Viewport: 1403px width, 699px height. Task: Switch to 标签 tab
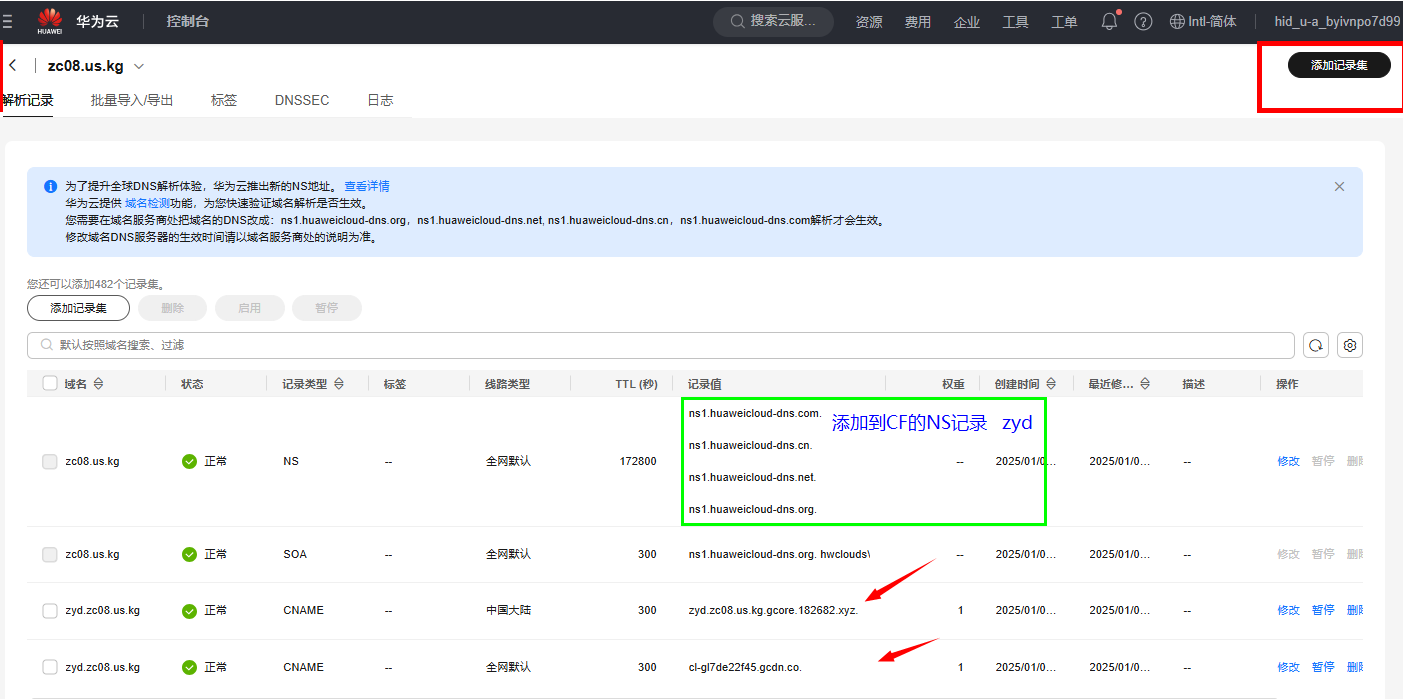(224, 100)
